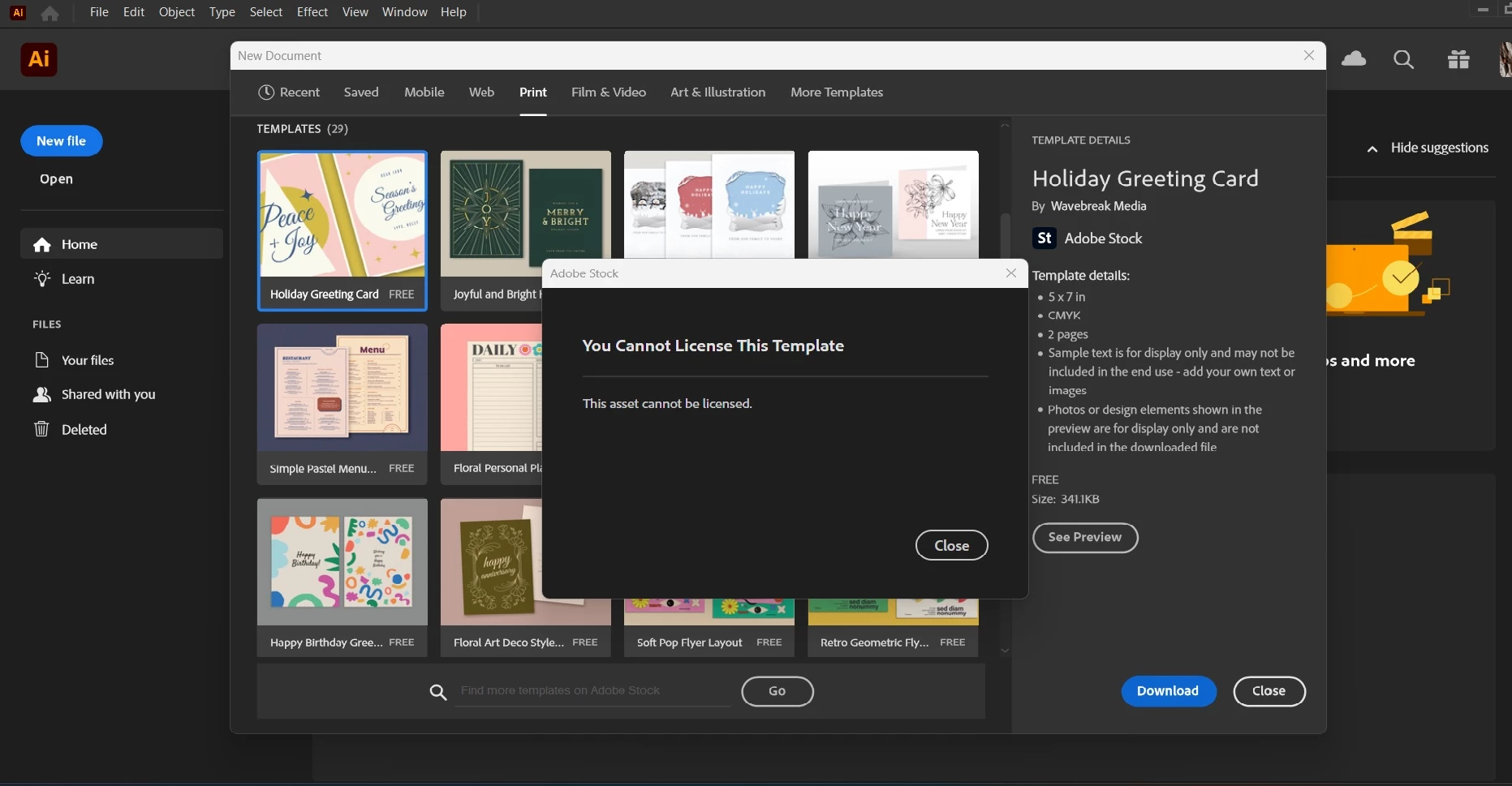Click Close button beside Download
This screenshot has width=1512, height=786.
tap(1269, 691)
